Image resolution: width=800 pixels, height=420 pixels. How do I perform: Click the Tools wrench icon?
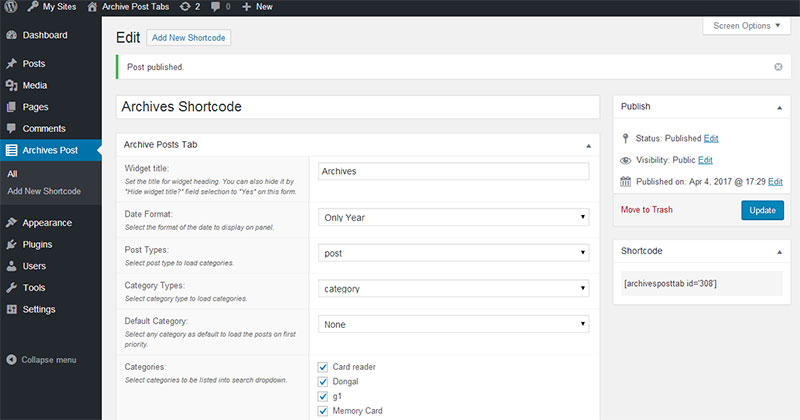11,288
